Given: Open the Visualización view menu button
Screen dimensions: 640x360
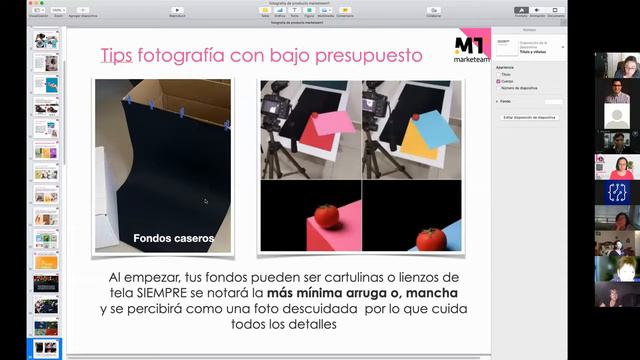Looking at the screenshot, I should (x=38, y=10).
